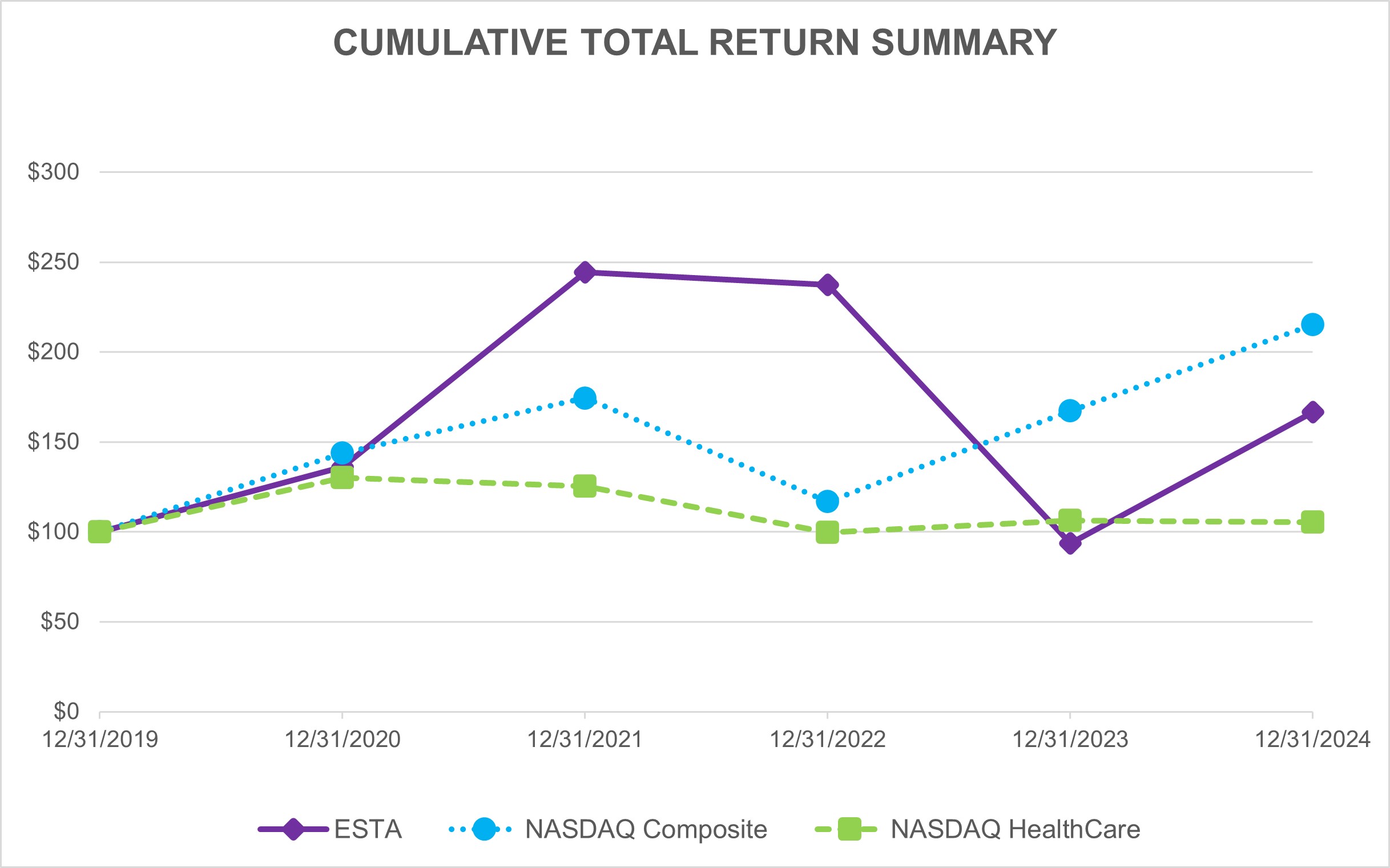Select the 12/31/2022 x-axis date label

pyautogui.click(x=827, y=740)
